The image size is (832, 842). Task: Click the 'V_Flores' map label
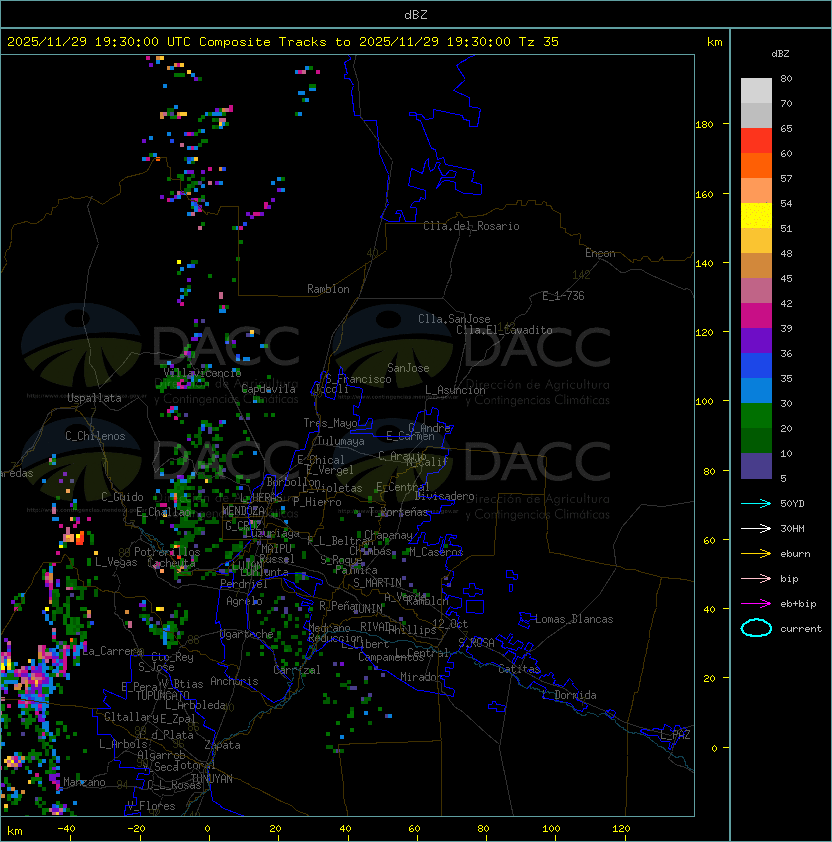click(x=151, y=806)
